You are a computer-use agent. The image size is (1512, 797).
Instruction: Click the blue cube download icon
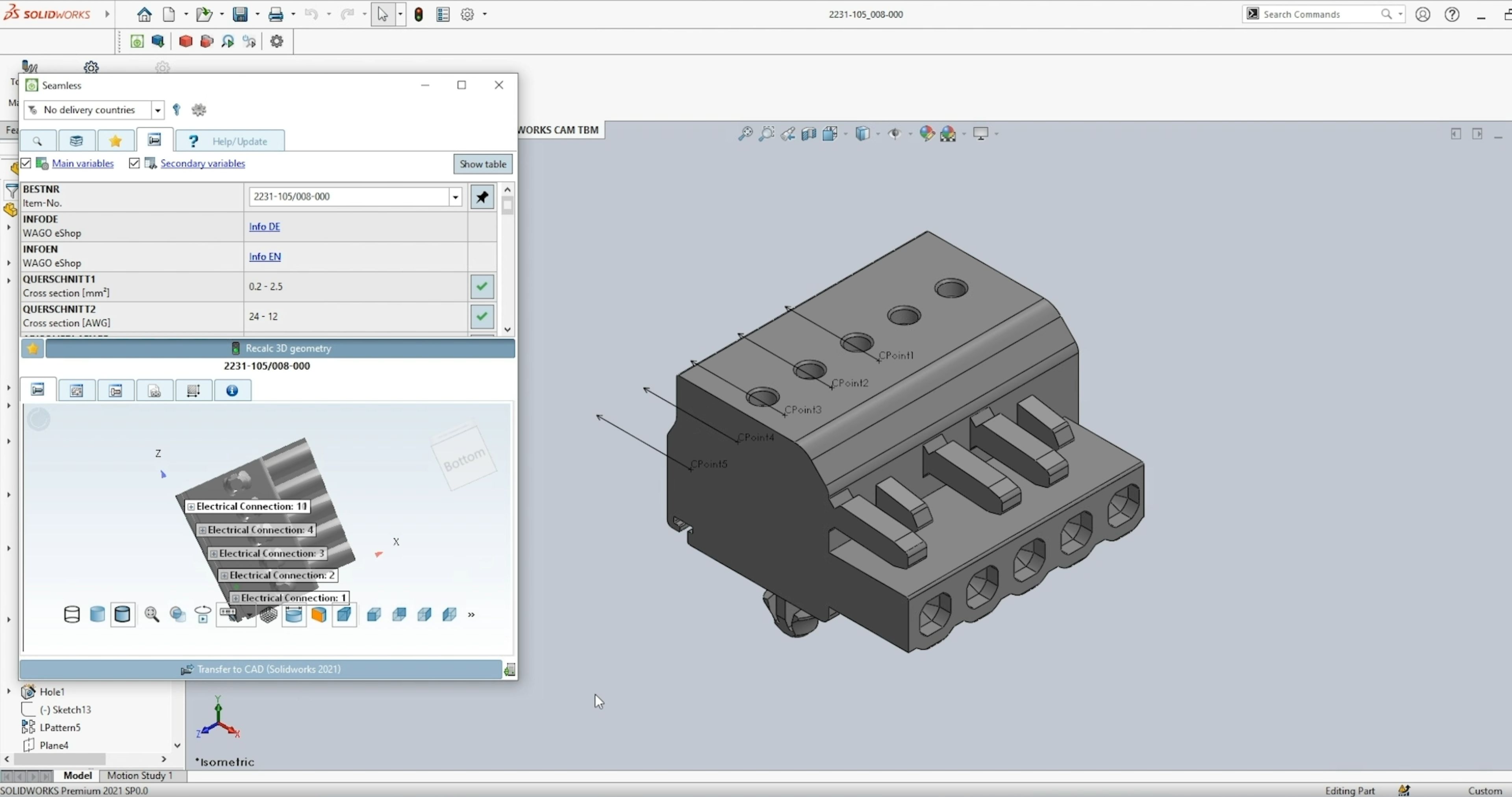tap(158, 41)
